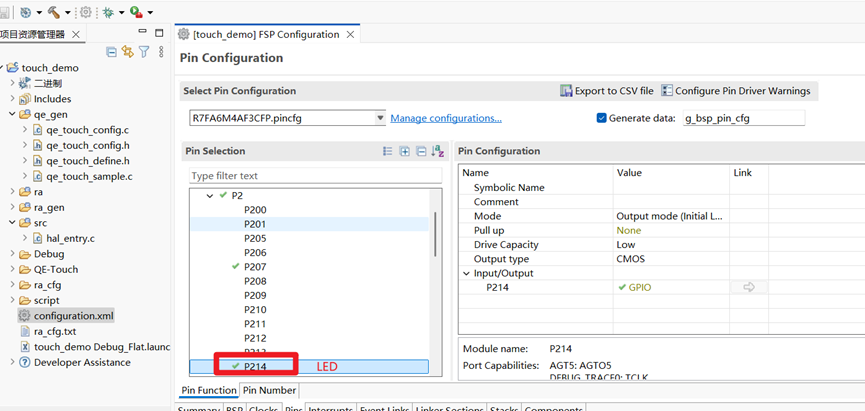865x411 pixels.
Task: Select the Pin Function tab
Action: tap(209, 390)
